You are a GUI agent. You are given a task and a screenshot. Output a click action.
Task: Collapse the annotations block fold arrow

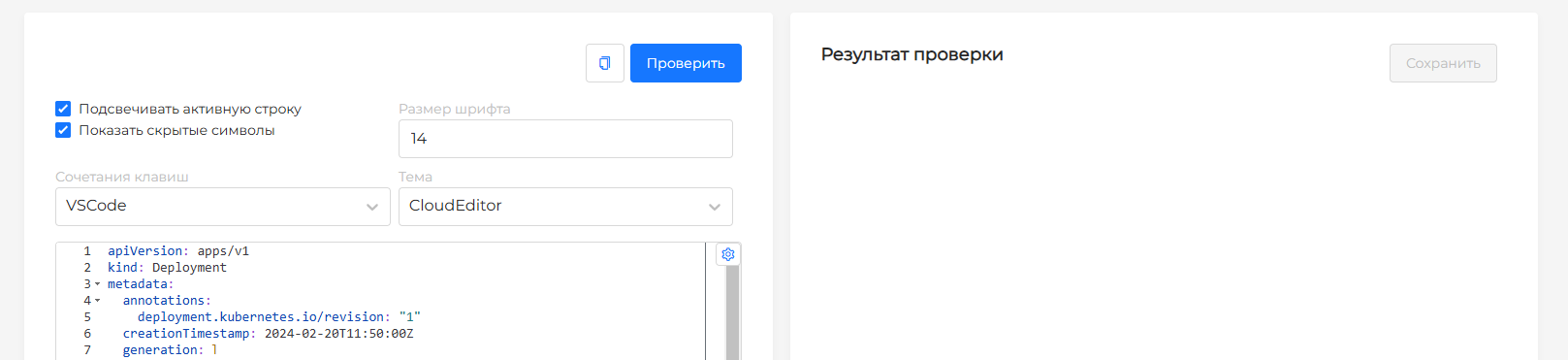point(97,301)
